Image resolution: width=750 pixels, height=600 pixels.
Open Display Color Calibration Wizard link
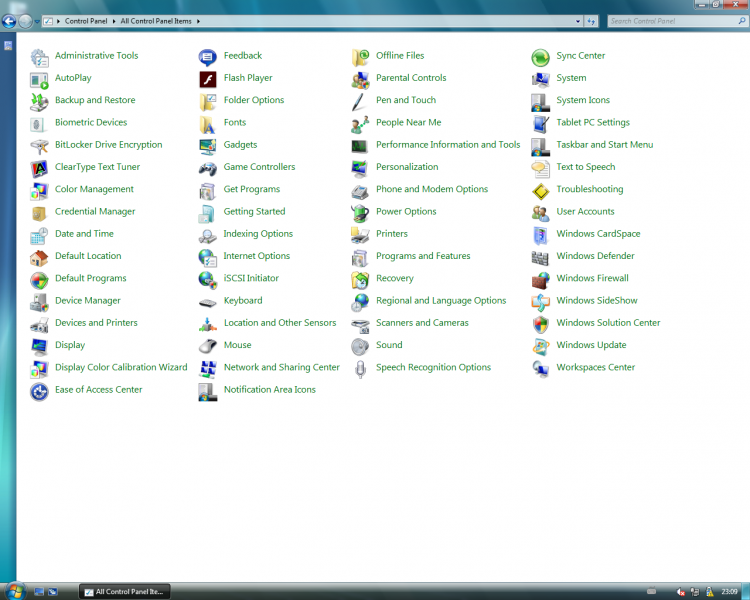pyautogui.click(x=121, y=367)
